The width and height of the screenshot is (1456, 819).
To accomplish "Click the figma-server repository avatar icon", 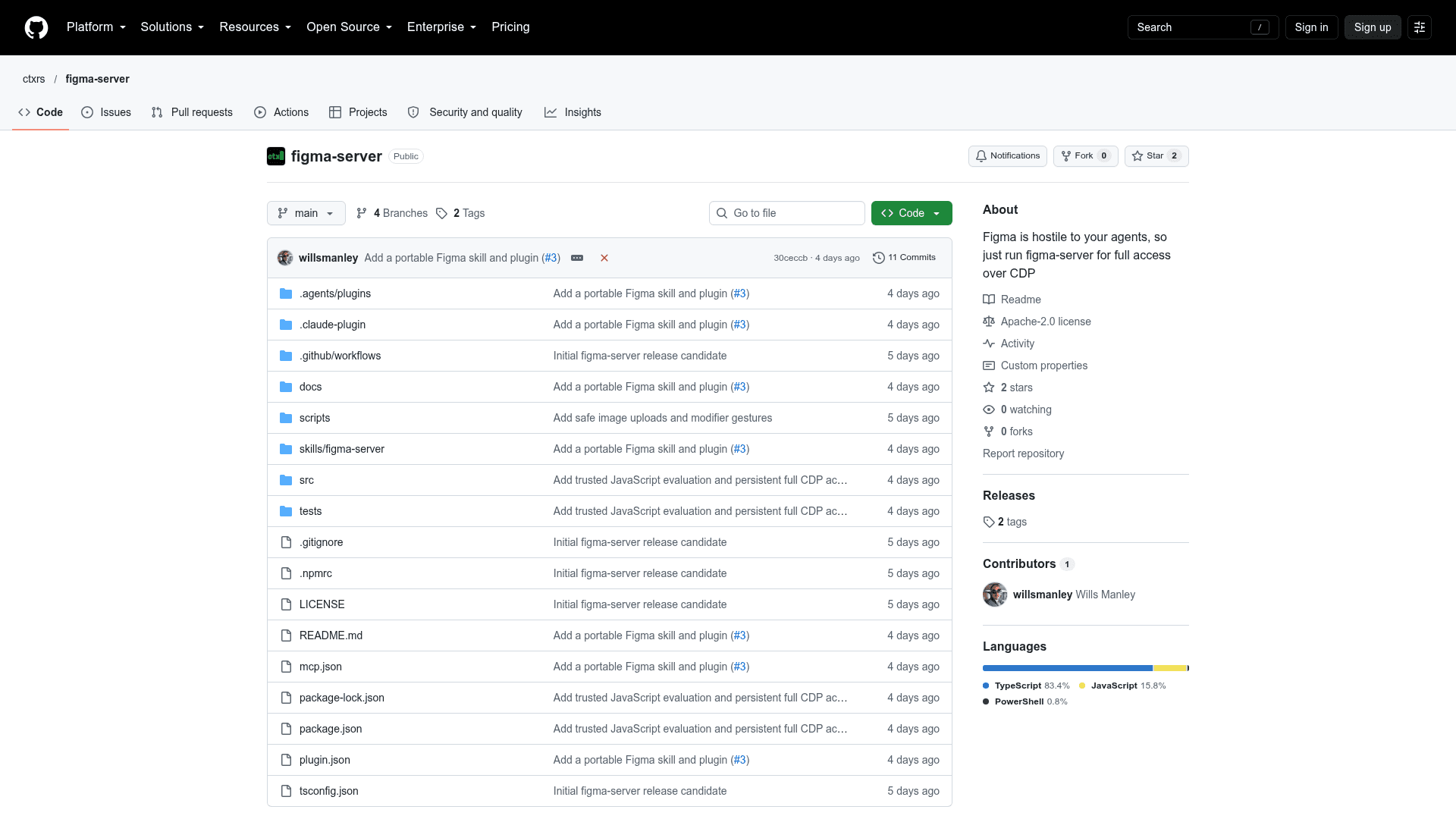I will [276, 156].
